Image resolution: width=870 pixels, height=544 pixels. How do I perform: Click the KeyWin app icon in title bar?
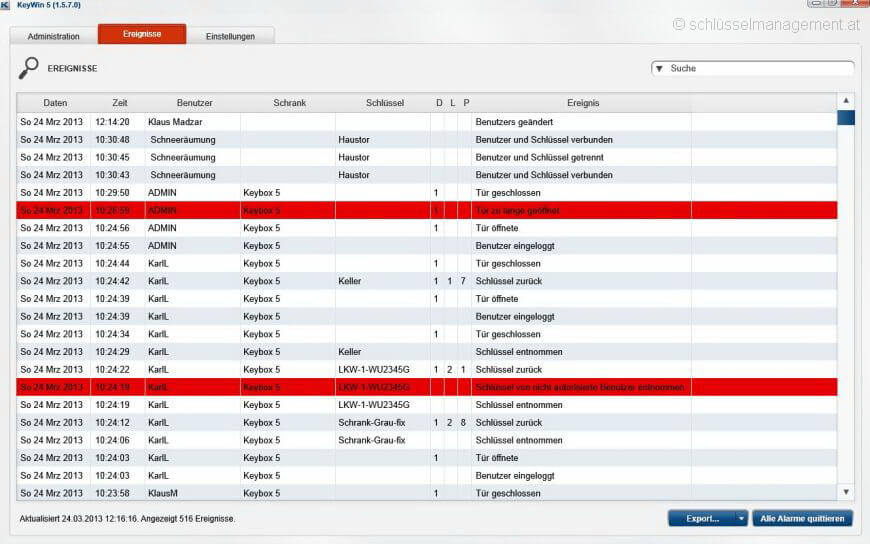7,5
